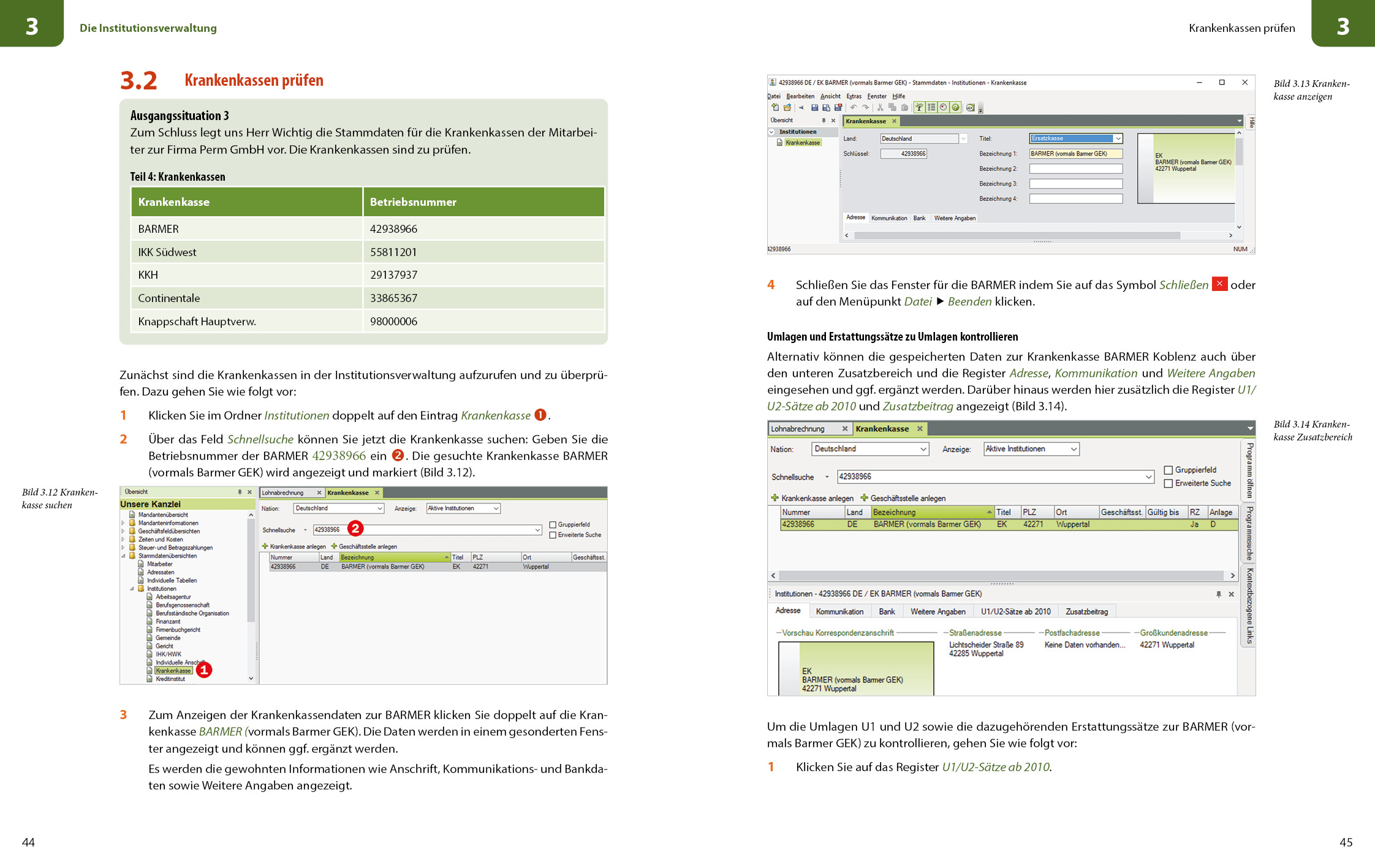This screenshot has height=868, width=1375.
Task: Check Gruppierfeld box in Bild 3.12
Action: pos(553,525)
